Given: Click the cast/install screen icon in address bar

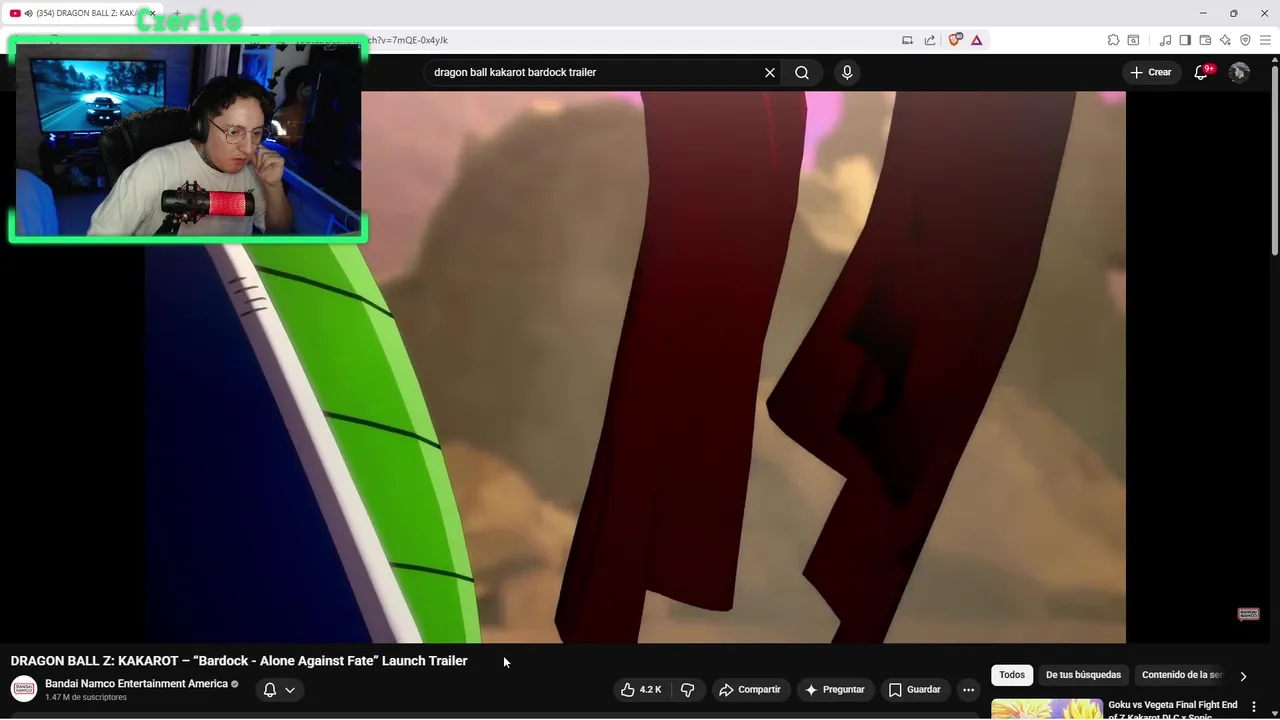Looking at the screenshot, I should (x=907, y=40).
